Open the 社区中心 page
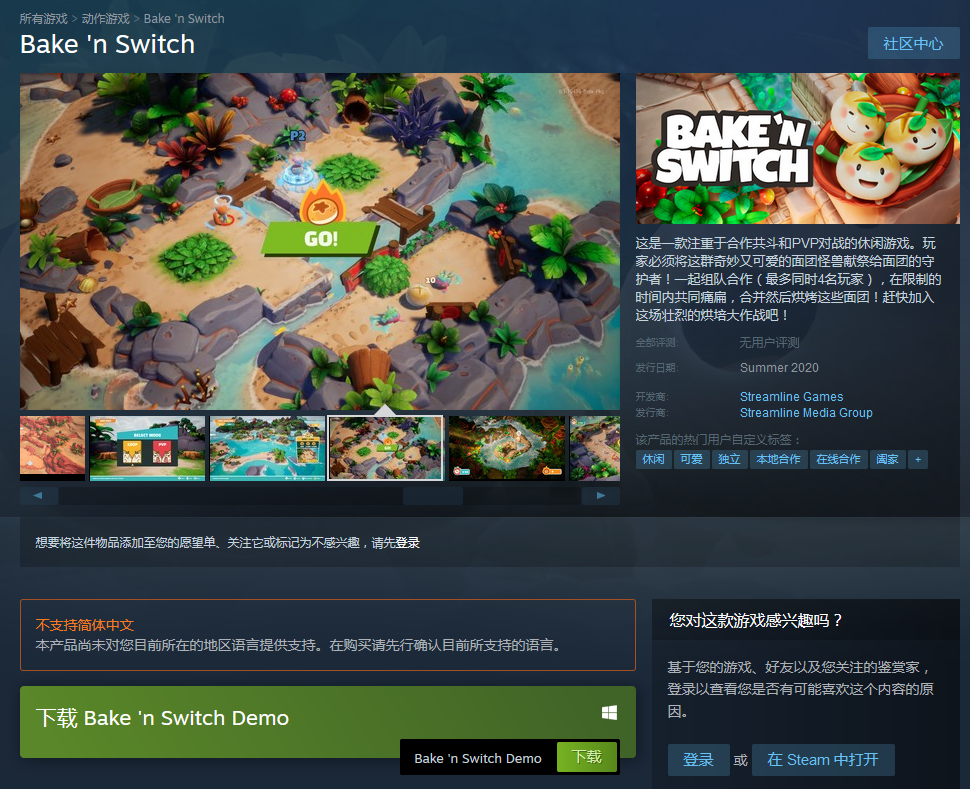 912,43
